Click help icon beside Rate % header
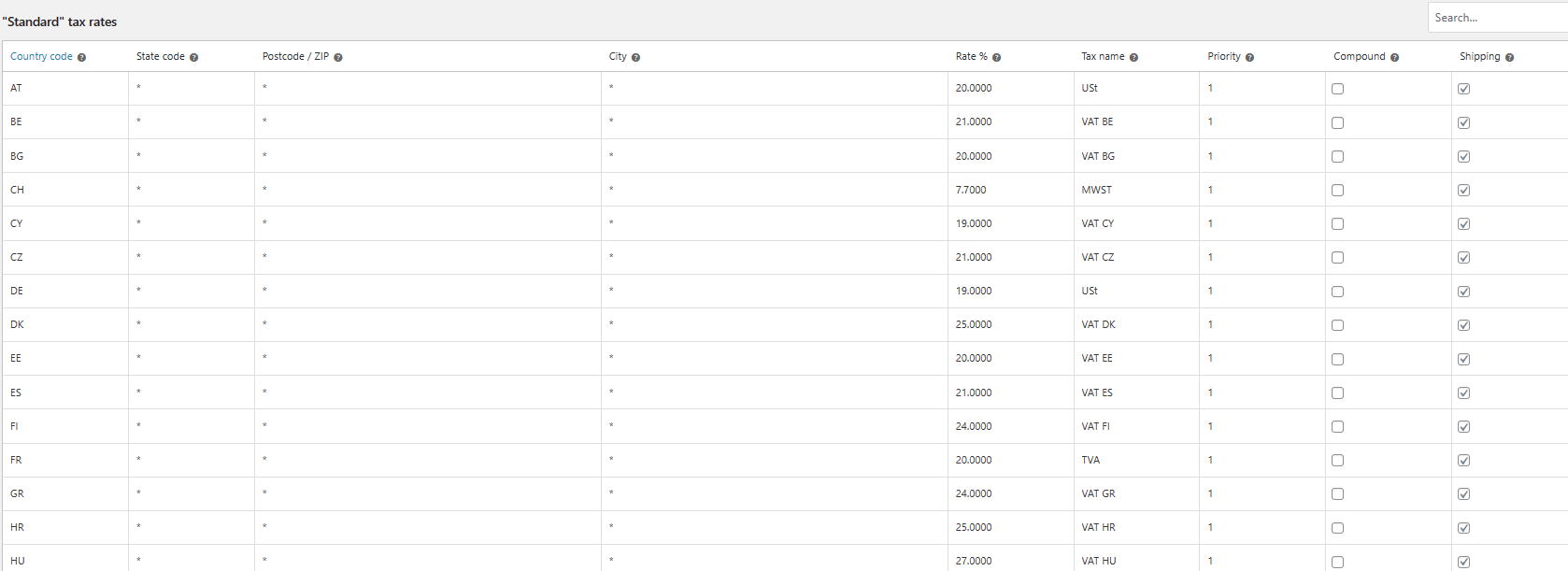This screenshot has height=571, width=1568. point(996,58)
